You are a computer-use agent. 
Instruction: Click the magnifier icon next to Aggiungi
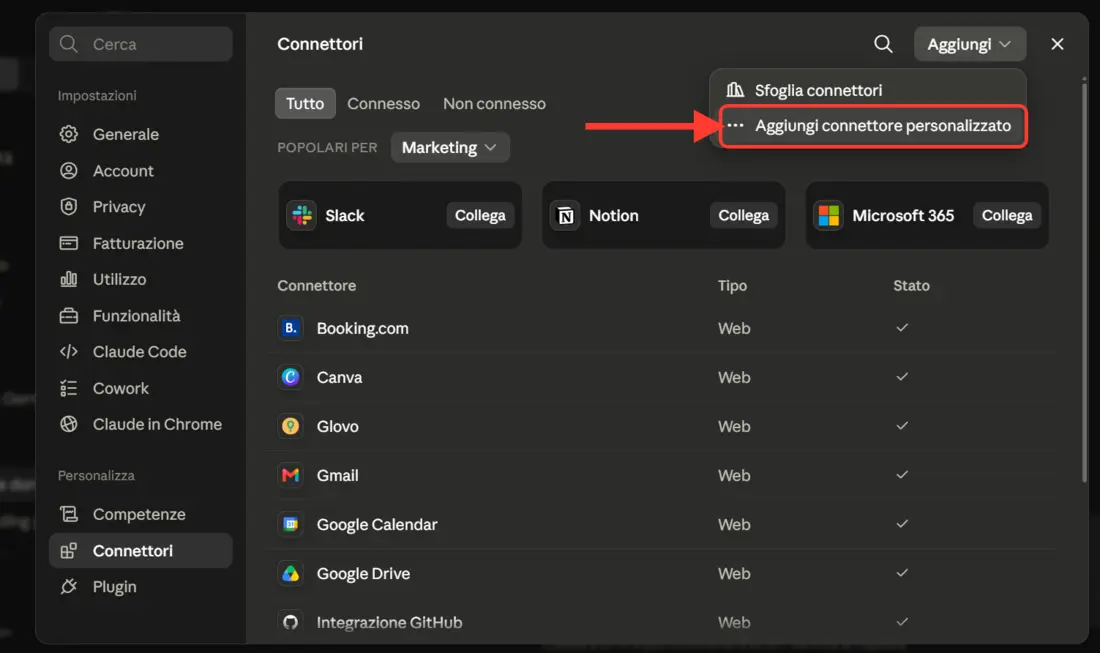point(883,44)
